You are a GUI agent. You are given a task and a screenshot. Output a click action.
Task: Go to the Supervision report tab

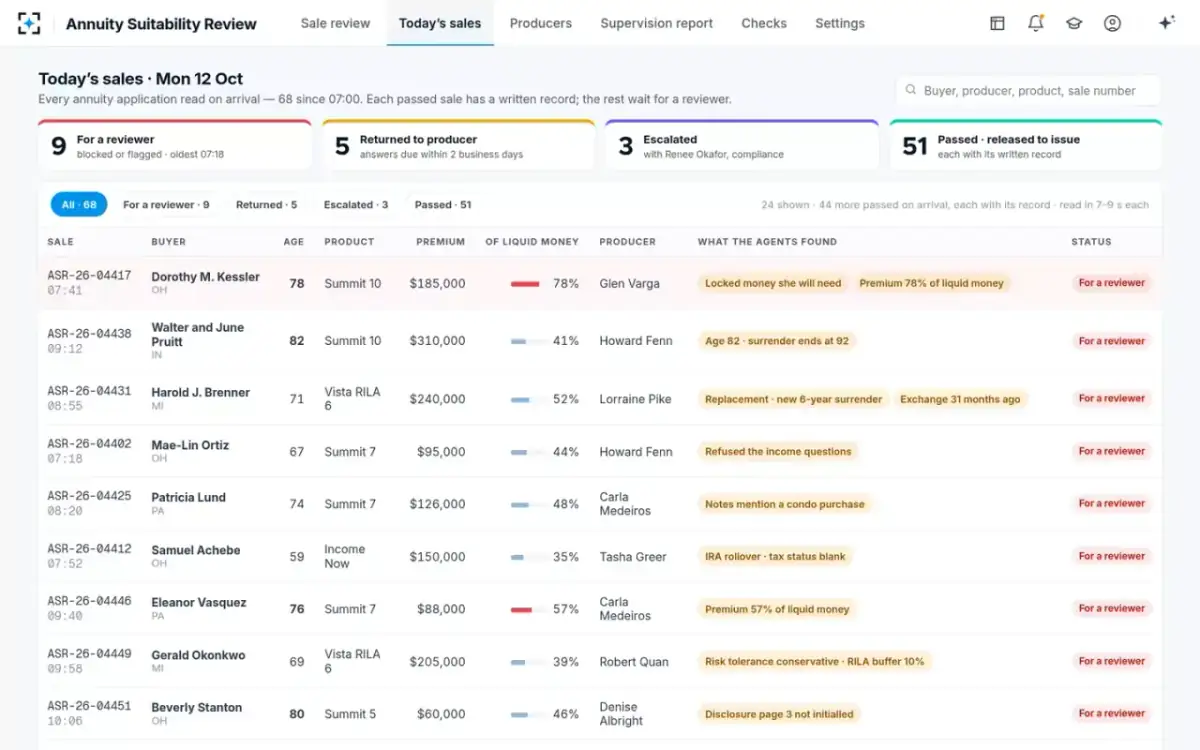[x=657, y=23]
